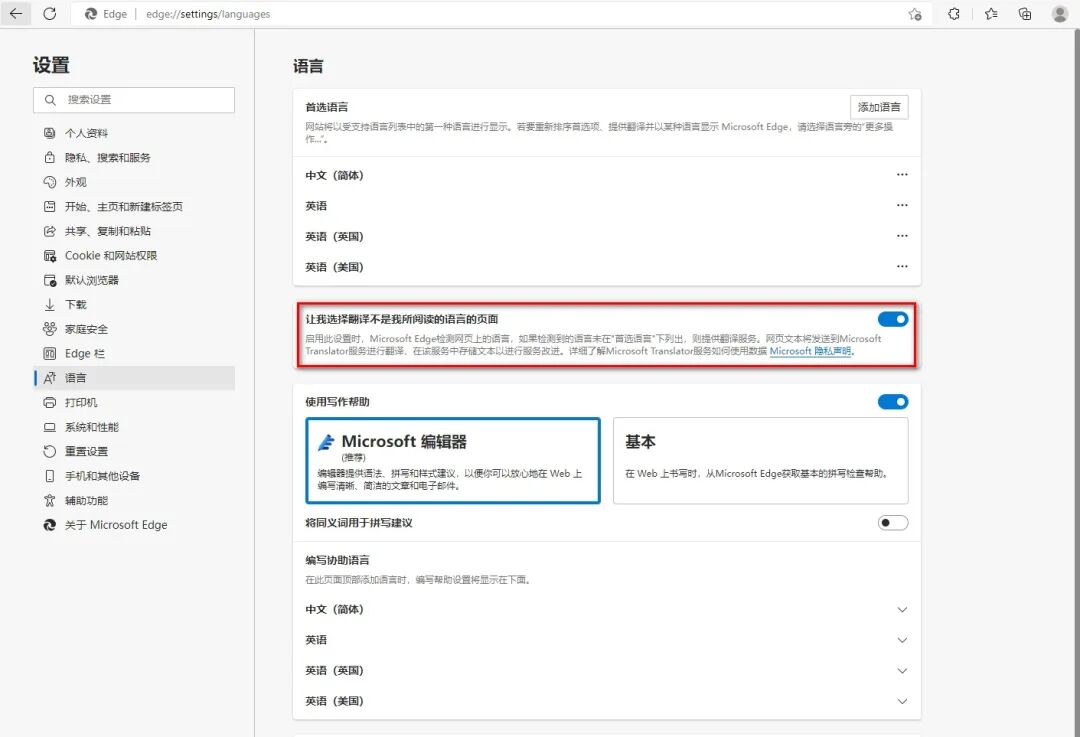This screenshot has width=1080, height=737.
Task: Select 语言 in the settings sidebar
Action: click(134, 377)
